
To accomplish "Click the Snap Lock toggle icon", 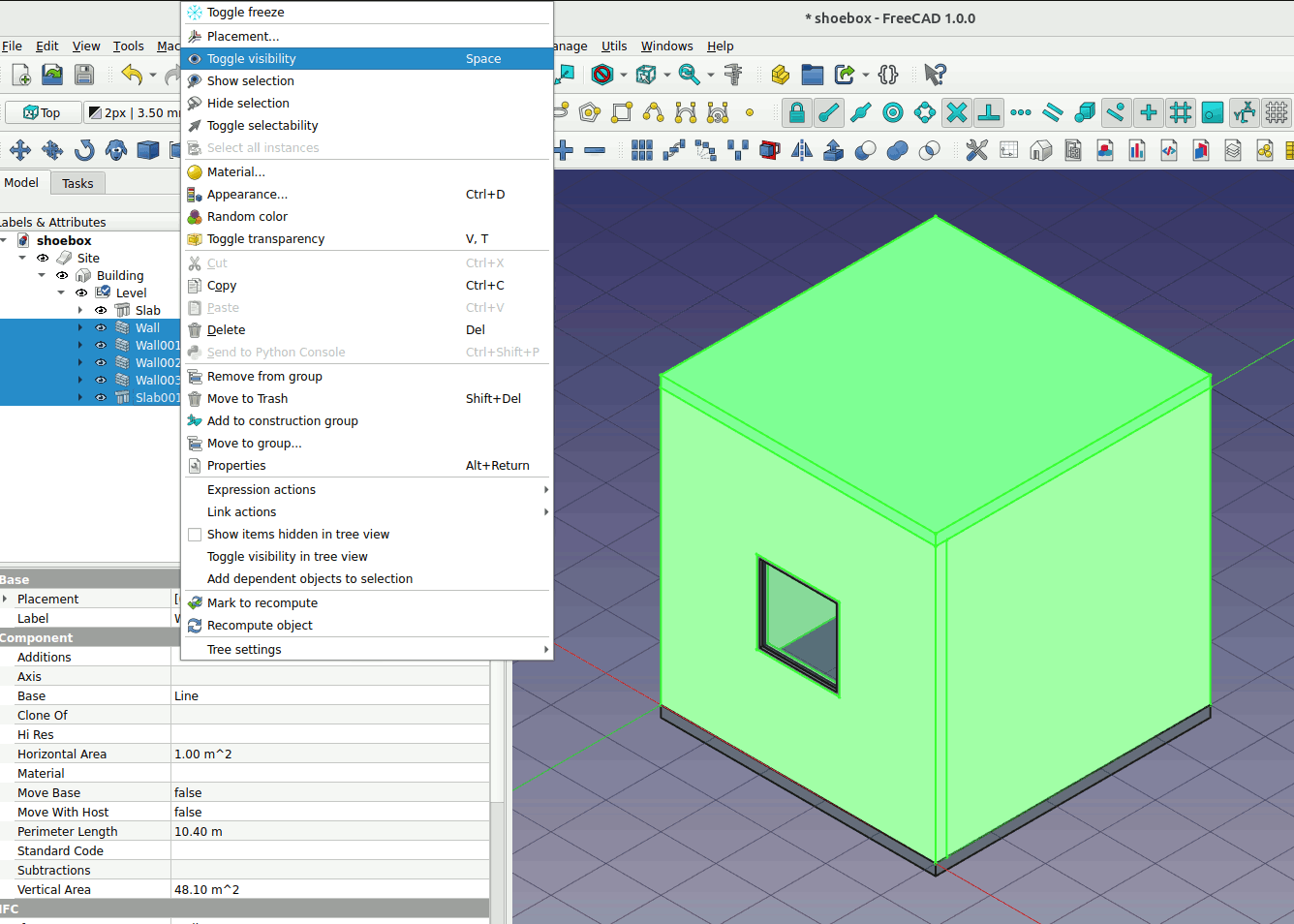I will [x=796, y=113].
